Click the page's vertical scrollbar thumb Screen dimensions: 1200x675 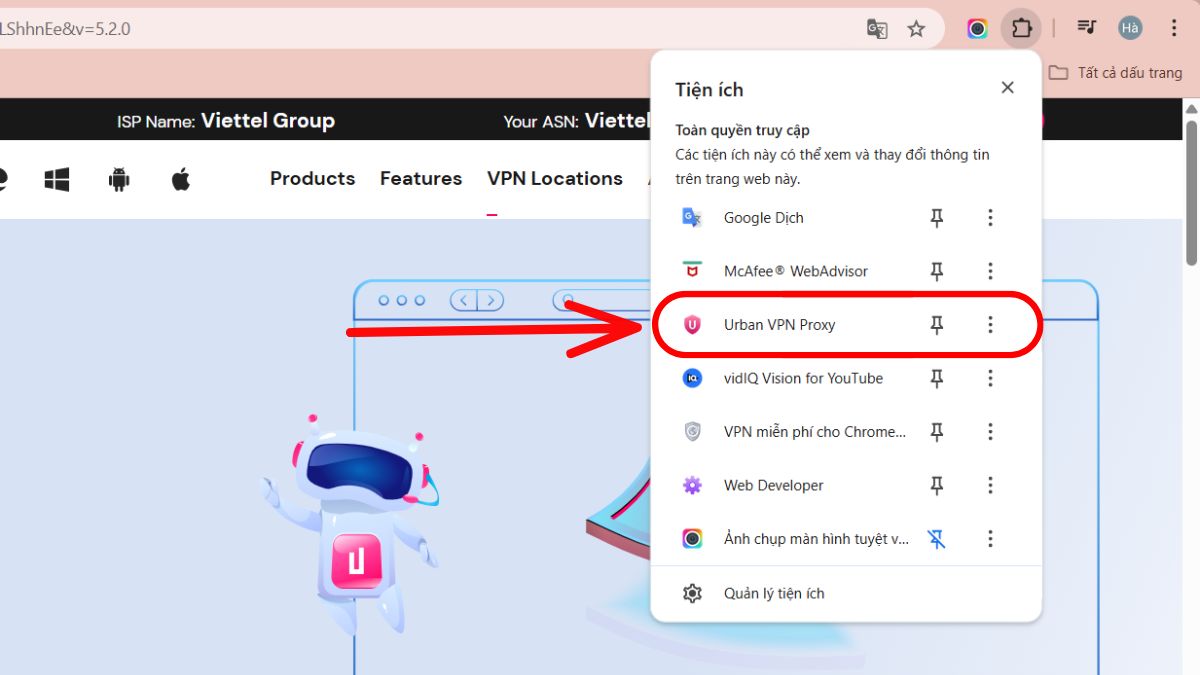(1191, 192)
